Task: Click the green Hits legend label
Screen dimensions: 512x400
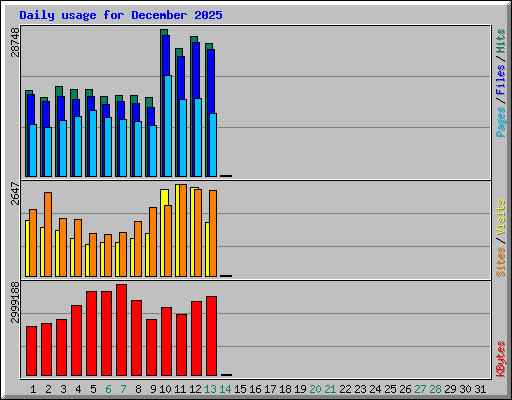Action: click(501, 41)
